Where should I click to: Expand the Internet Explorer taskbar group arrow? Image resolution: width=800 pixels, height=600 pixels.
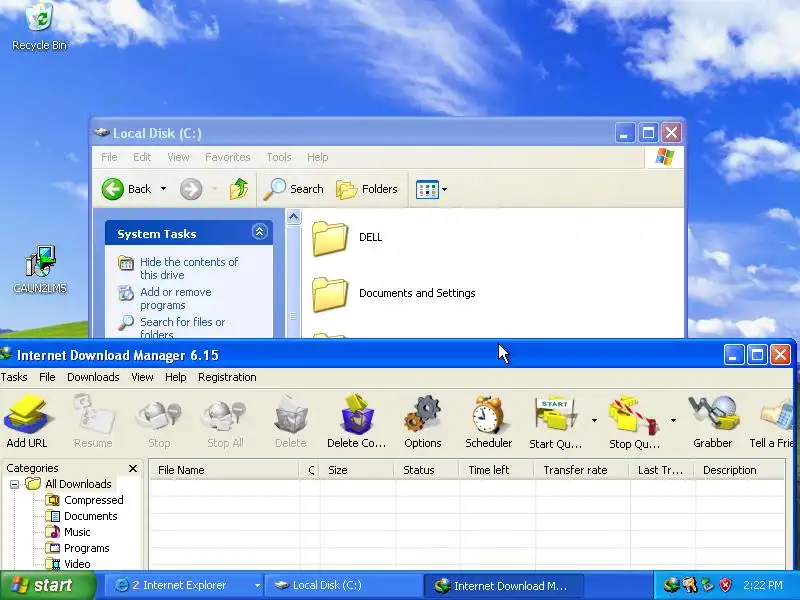257,585
